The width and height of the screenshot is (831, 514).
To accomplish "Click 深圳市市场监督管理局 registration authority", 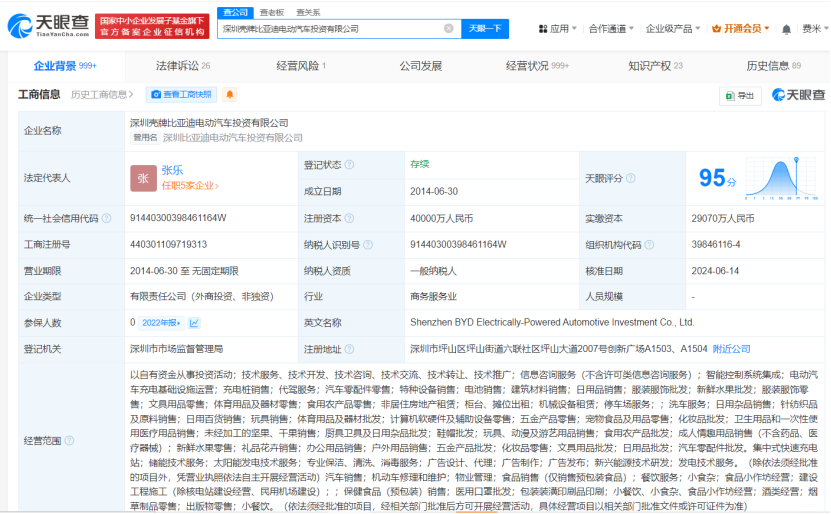I will [x=176, y=349].
